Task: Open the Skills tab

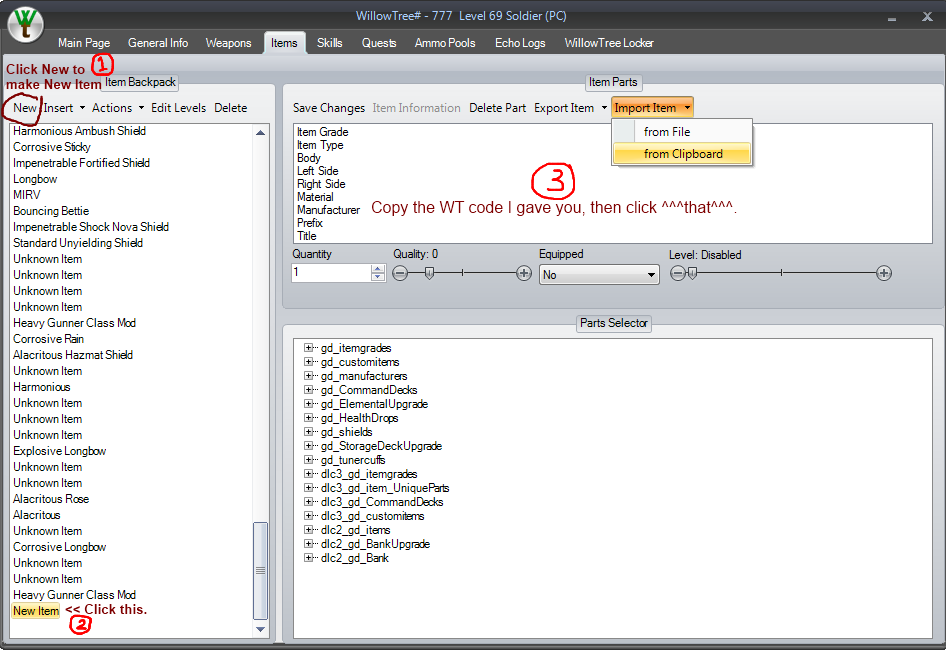Action: point(329,43)
